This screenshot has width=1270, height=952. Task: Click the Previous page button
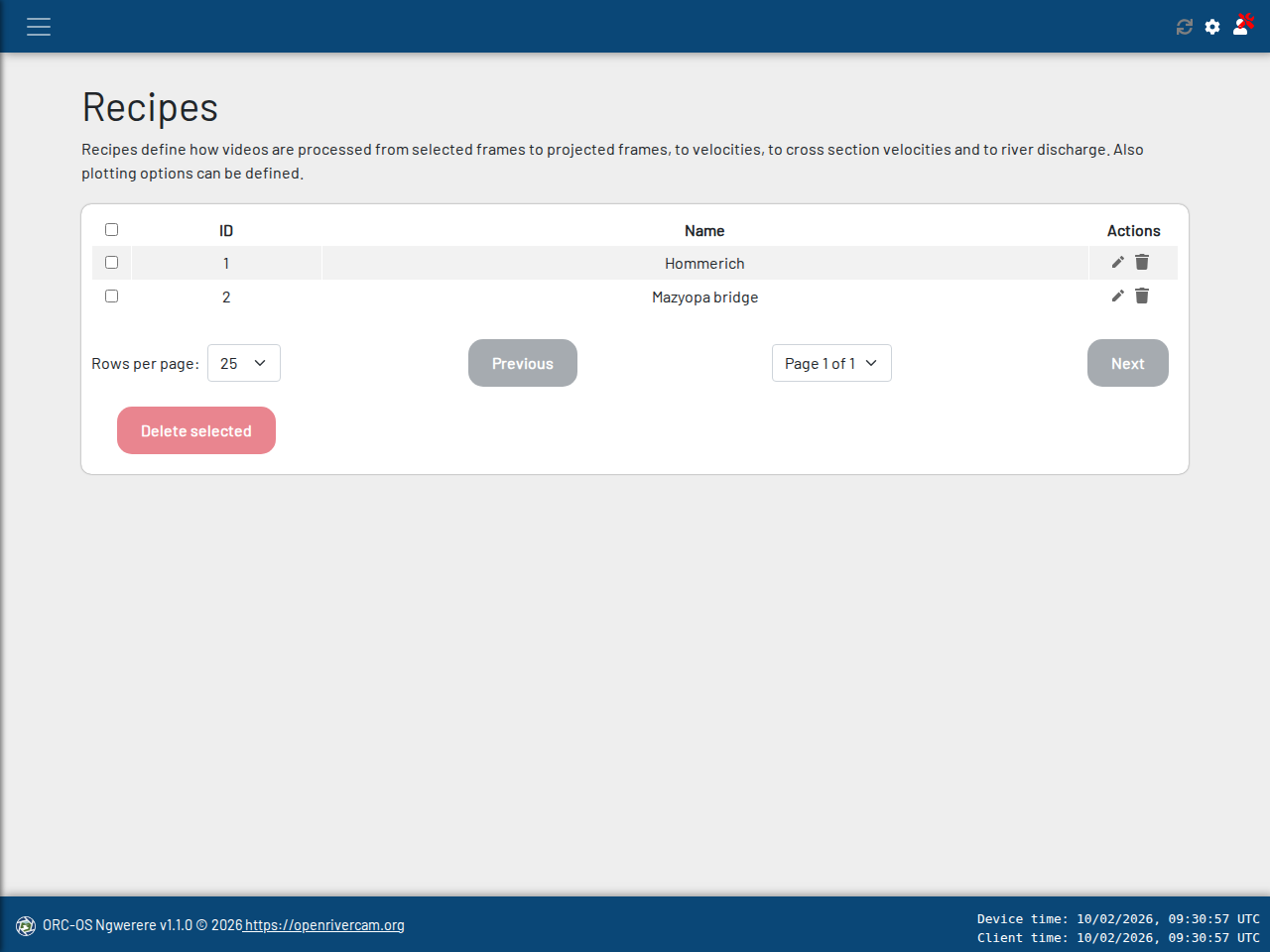click(523, 363)
